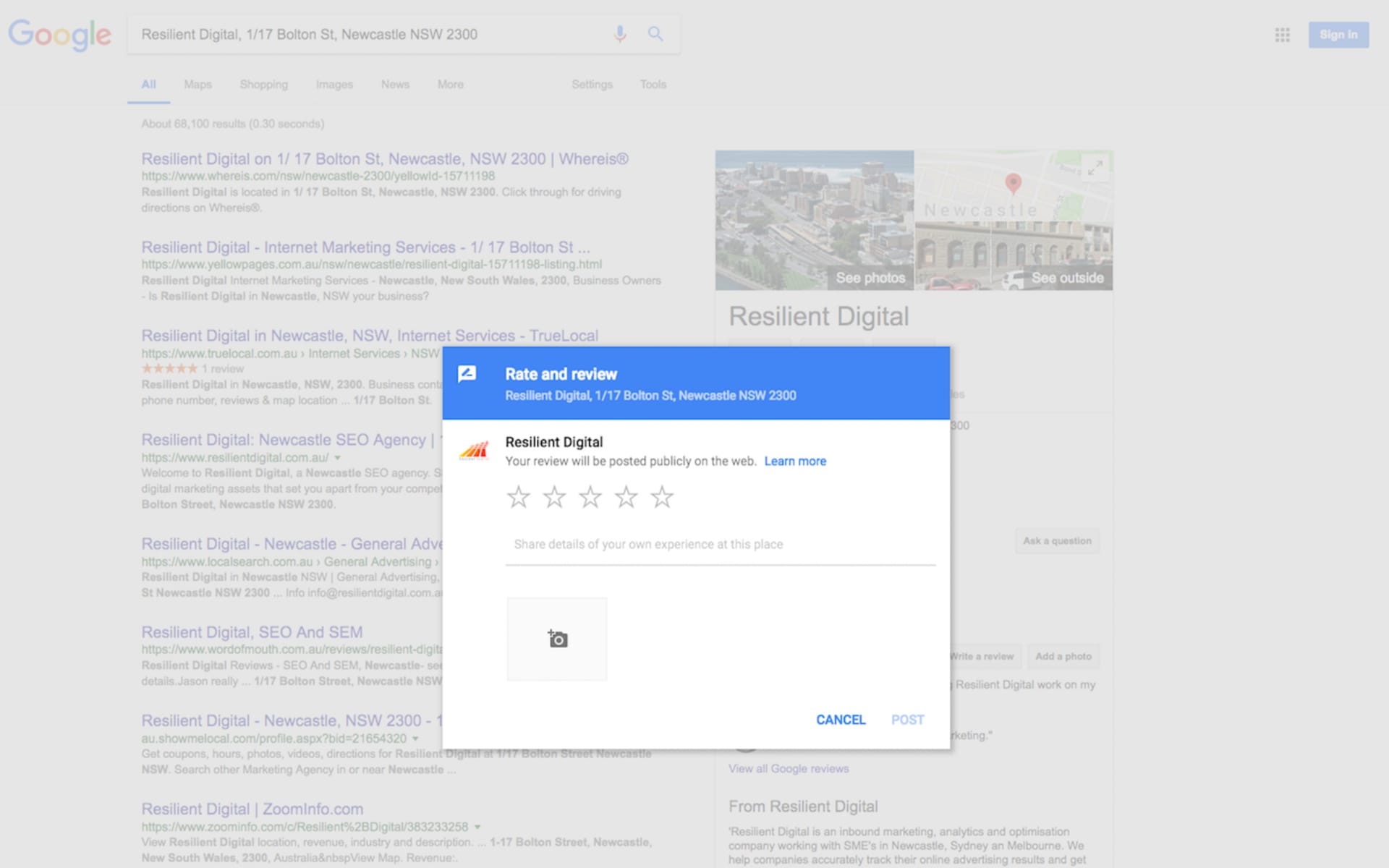1389x868 pixels.
Task: Open the General Advertising localsearch result
Action: click(292, 544)
